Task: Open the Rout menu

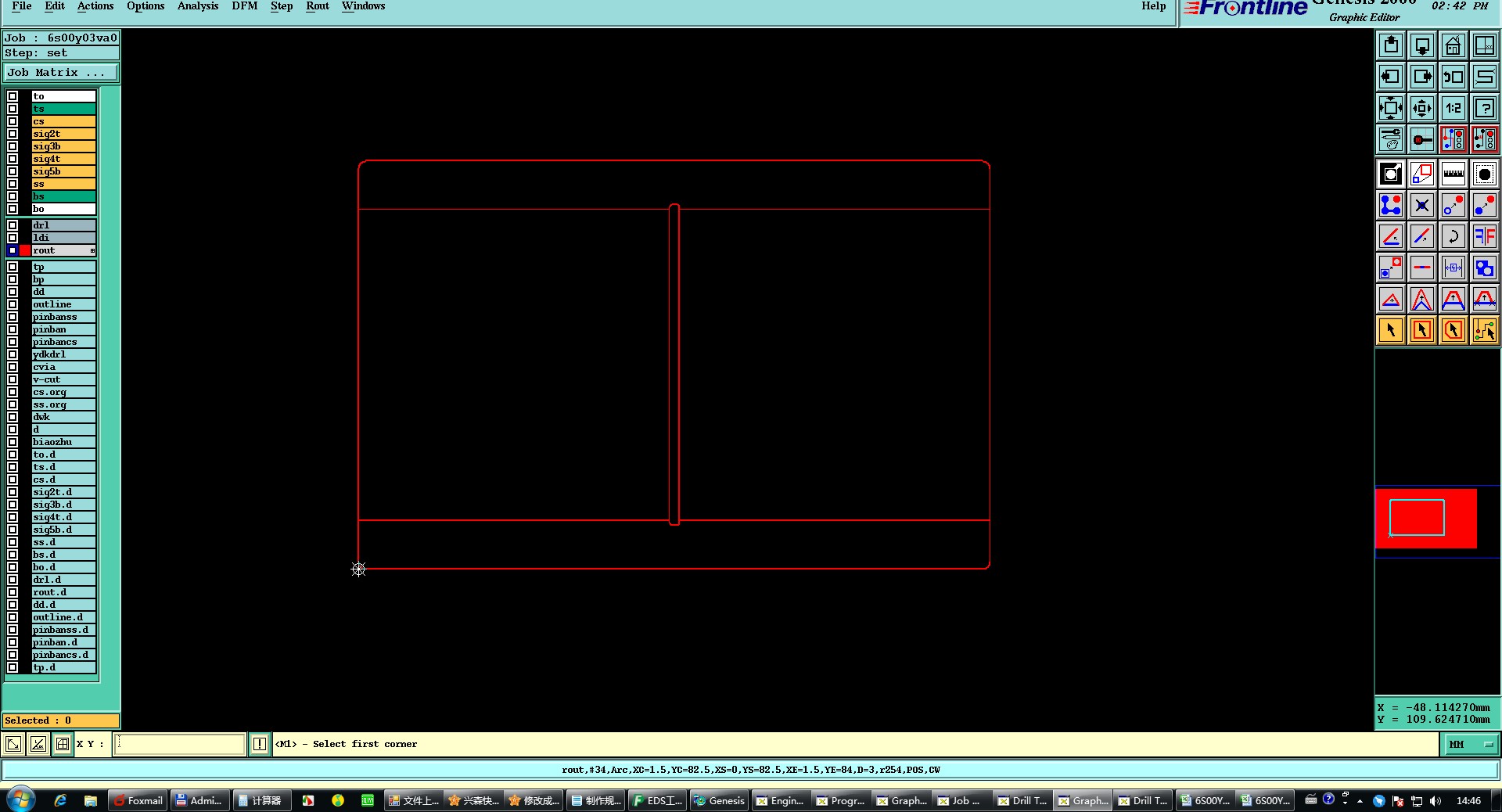Action: click(318, 6)
